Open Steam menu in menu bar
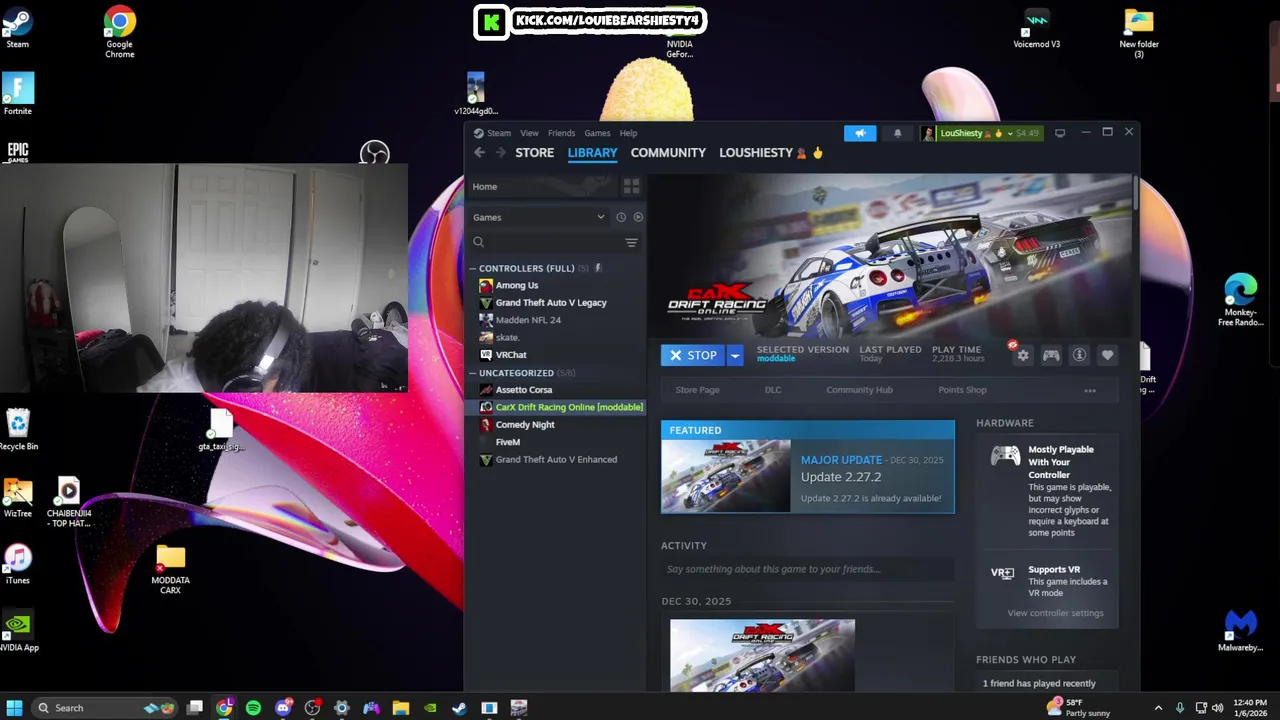Viewport: 1280px width, 720px height. (499, 133)
